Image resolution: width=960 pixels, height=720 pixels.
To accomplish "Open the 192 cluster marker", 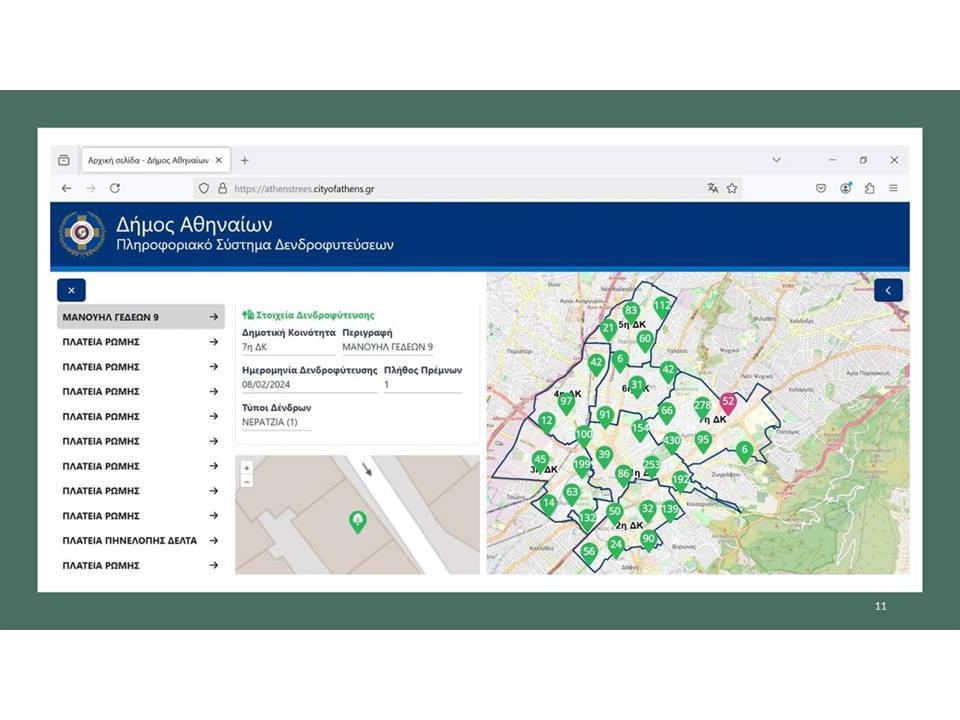I will coord(680,481).
